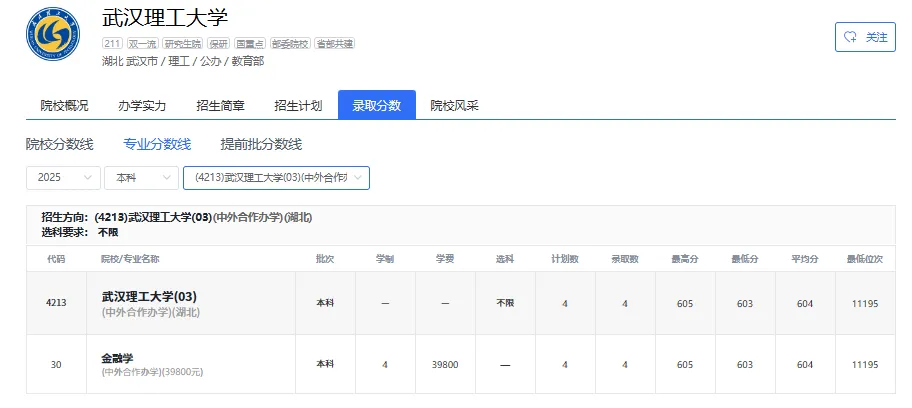Click the 金融学 major name
The height and width of the screenshot is (408, 912).
pyautogui.click(x=117, y=358)
